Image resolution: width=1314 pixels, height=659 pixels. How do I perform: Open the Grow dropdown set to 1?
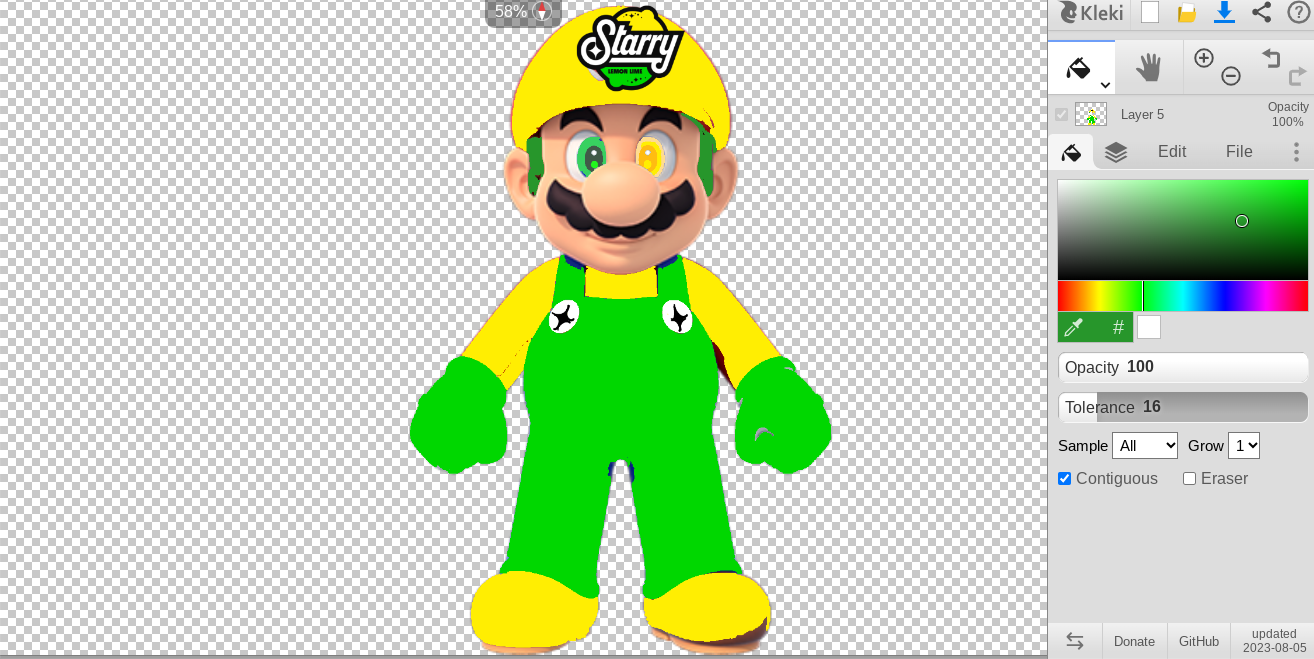tap(1244, 445)
